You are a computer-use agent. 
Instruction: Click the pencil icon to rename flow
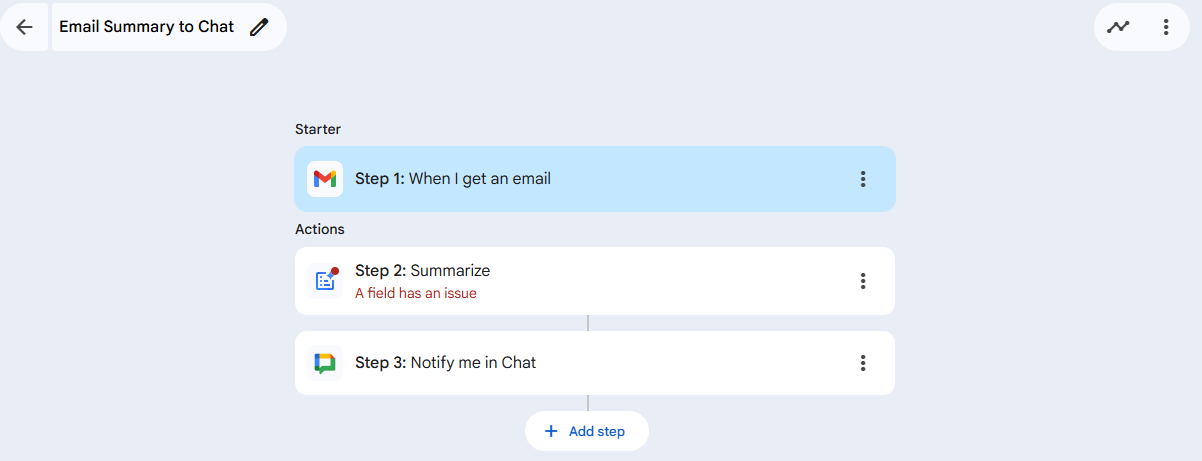(259, 27)
